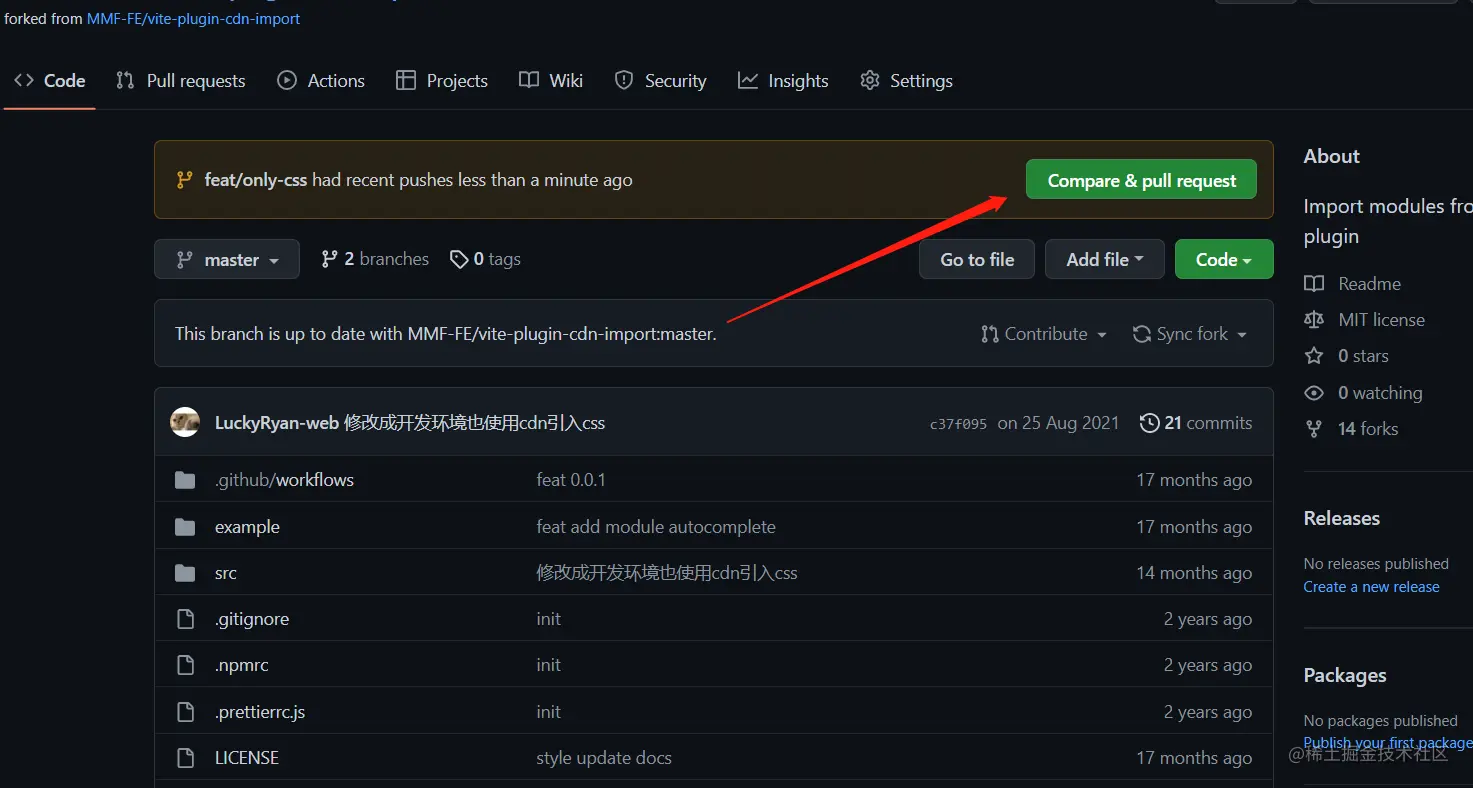1473x788 pixels.
Task: Open the 'style update docs' commit message
Action: tap(604, 758)
